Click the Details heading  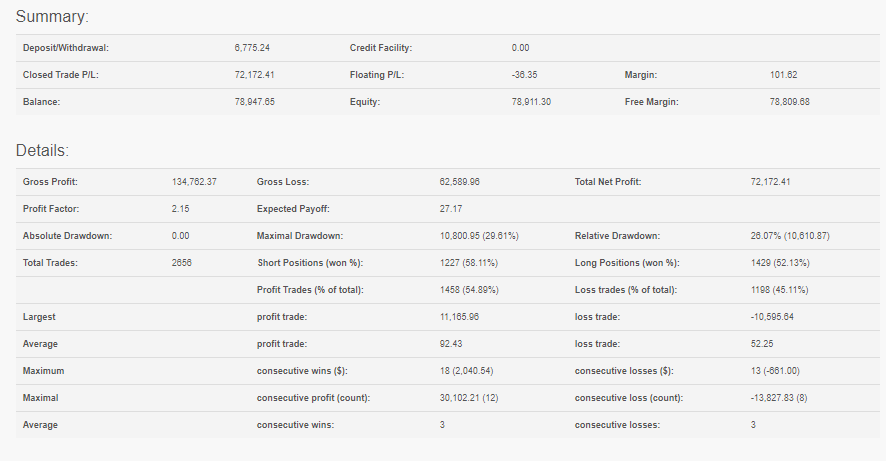42,150
